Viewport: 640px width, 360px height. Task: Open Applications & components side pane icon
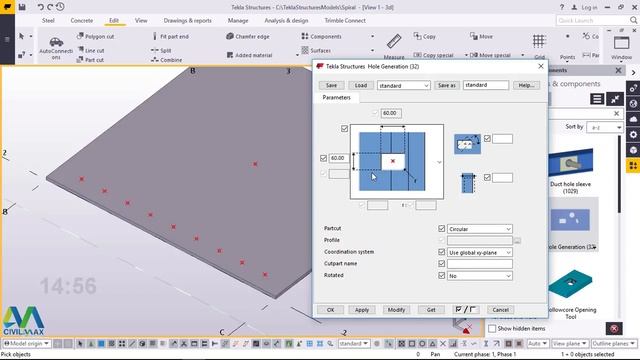(633, 165)
